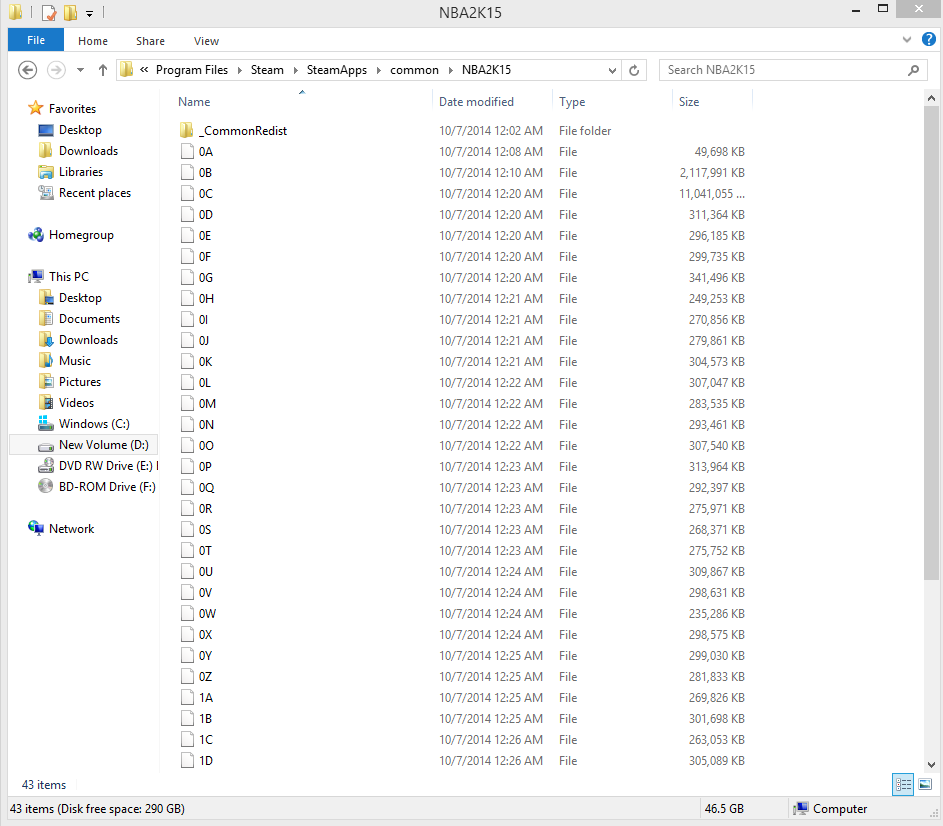This screenshot has height=826, width=943.
Task: Refresh the NBA2K15 folder view
Action: pos(634,70)
